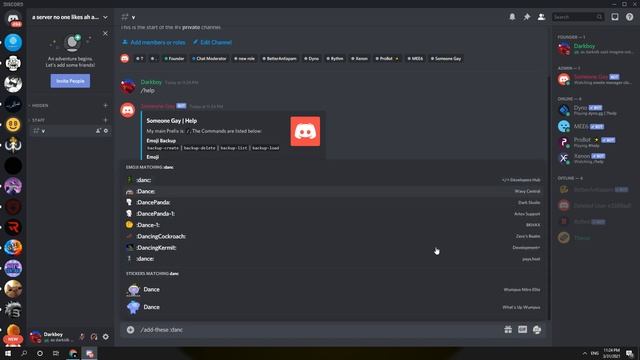
Task: Select the Chat Moderator role chip
Action: pyautogui.click(x=209, y=59)
